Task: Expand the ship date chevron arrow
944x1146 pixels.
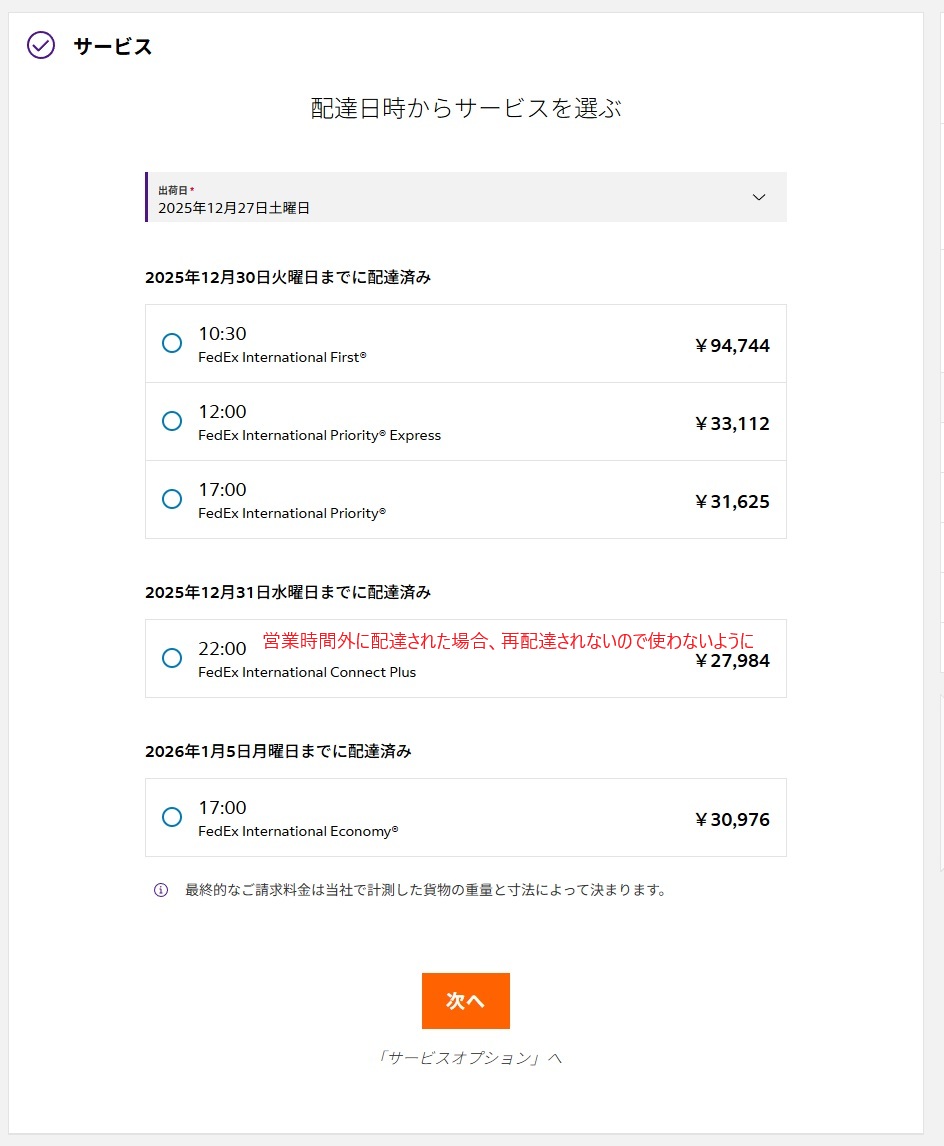Action: tap(759, 197)
